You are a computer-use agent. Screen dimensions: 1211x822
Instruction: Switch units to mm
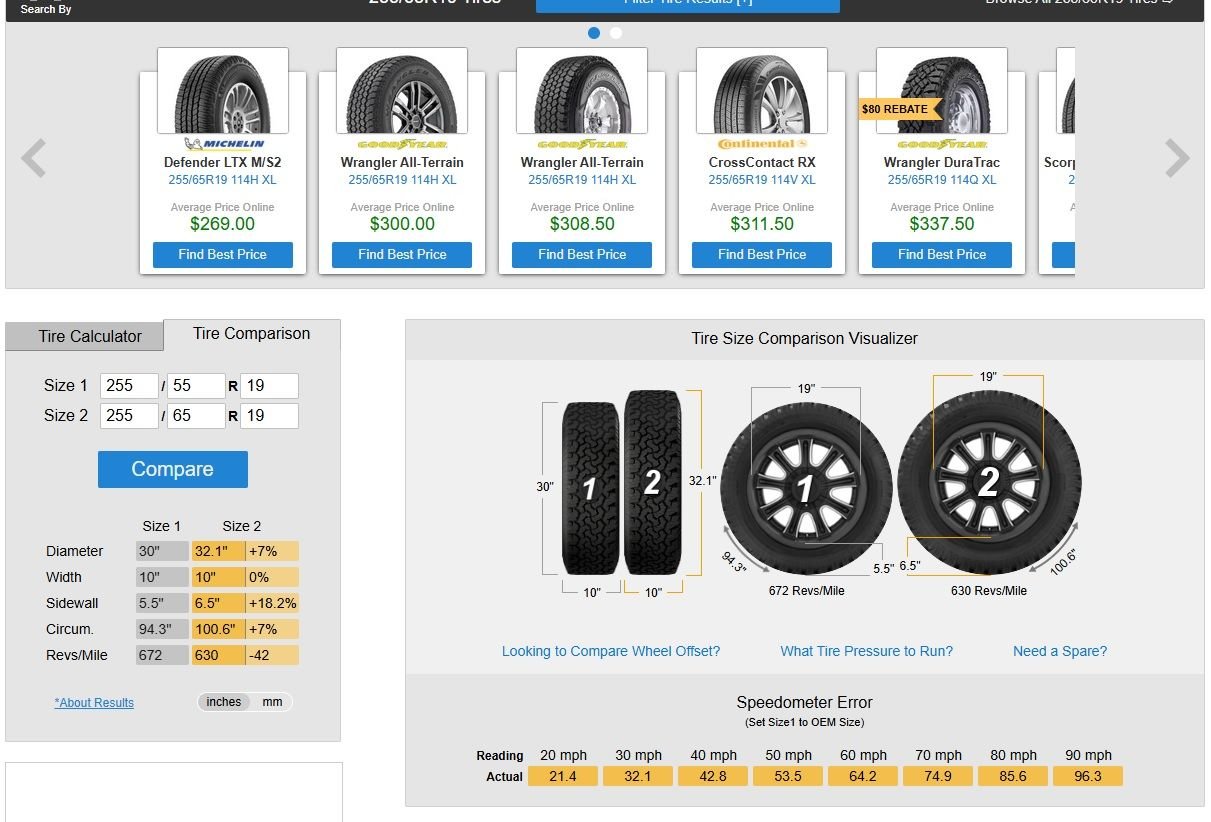coord(273,702)
